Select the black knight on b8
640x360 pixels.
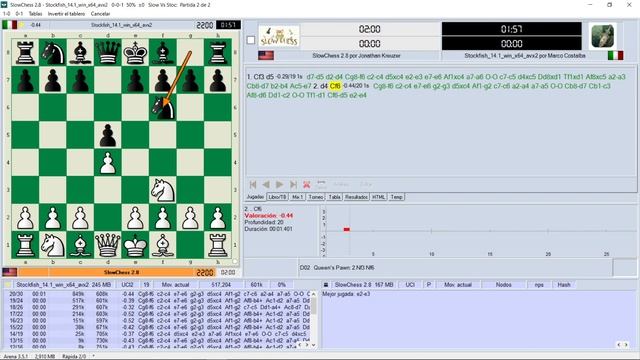pyautogui.click(x=53, y=53)
